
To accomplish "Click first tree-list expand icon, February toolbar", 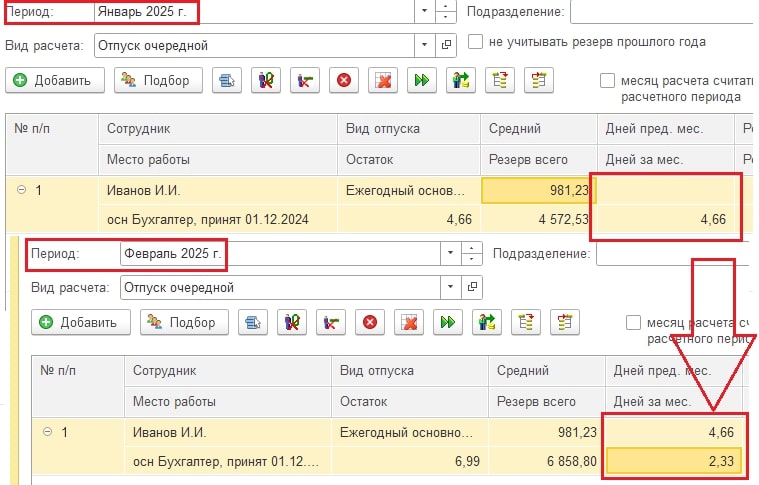I will coord(526,322).
